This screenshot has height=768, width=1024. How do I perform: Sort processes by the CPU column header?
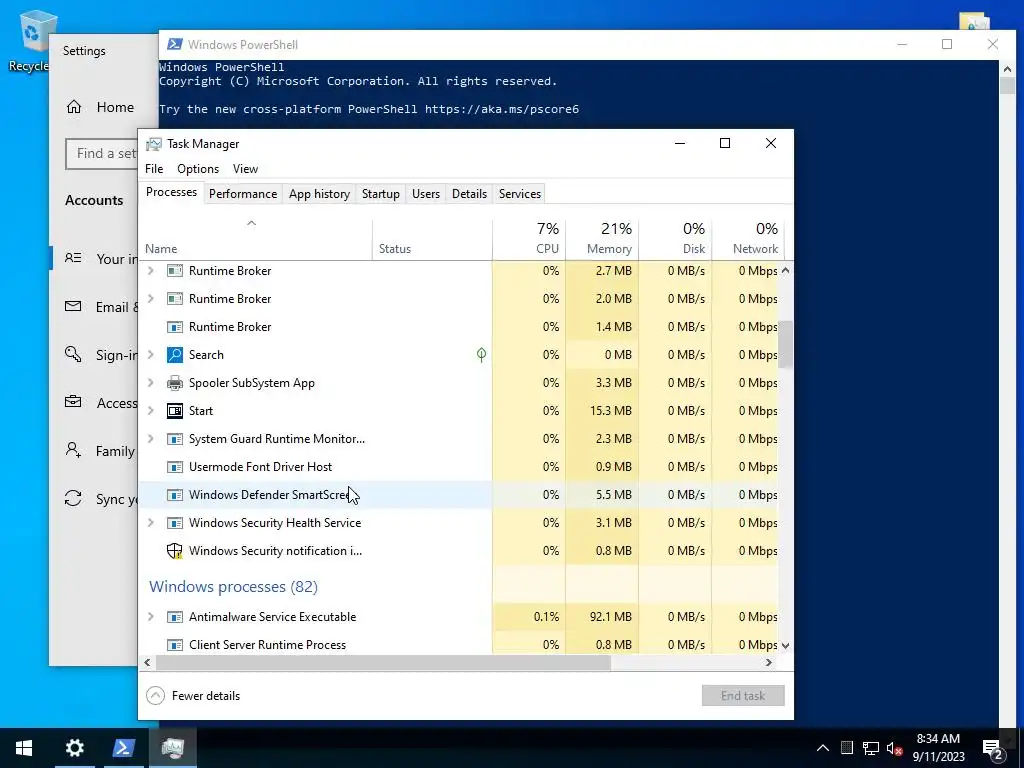[529, 239]
